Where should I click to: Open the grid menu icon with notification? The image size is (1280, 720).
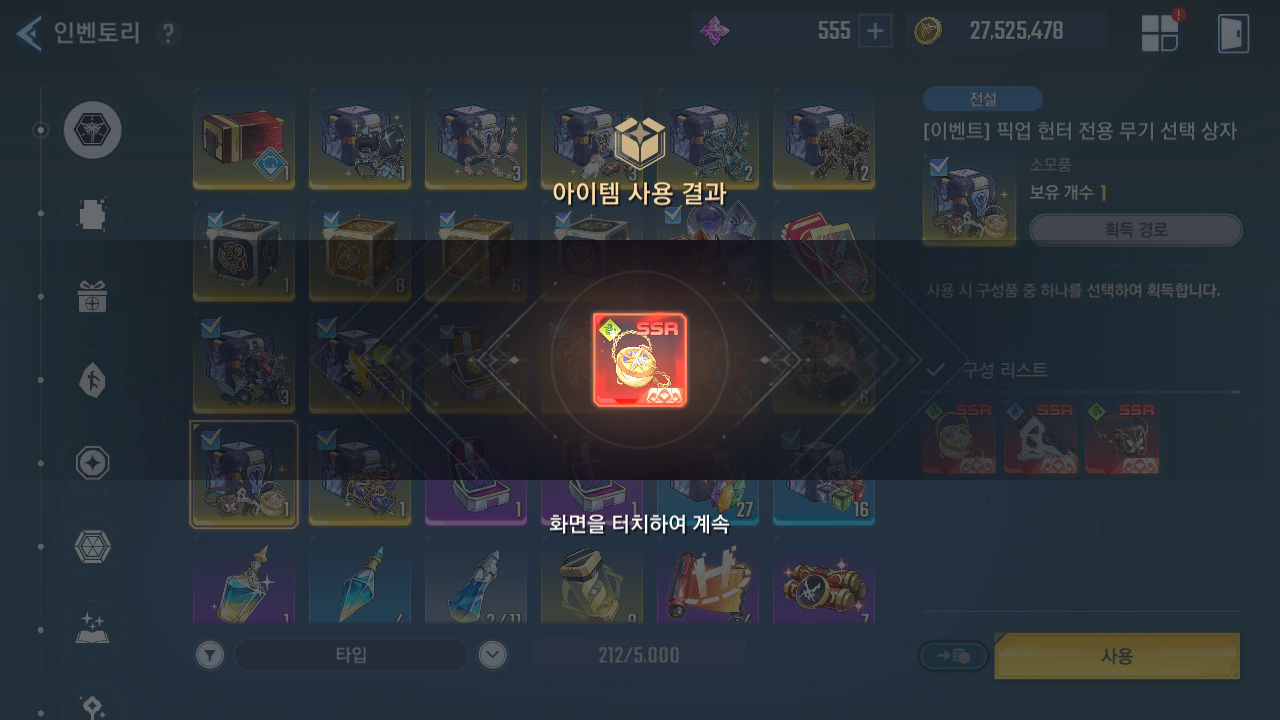click(x=1160, y=33)
